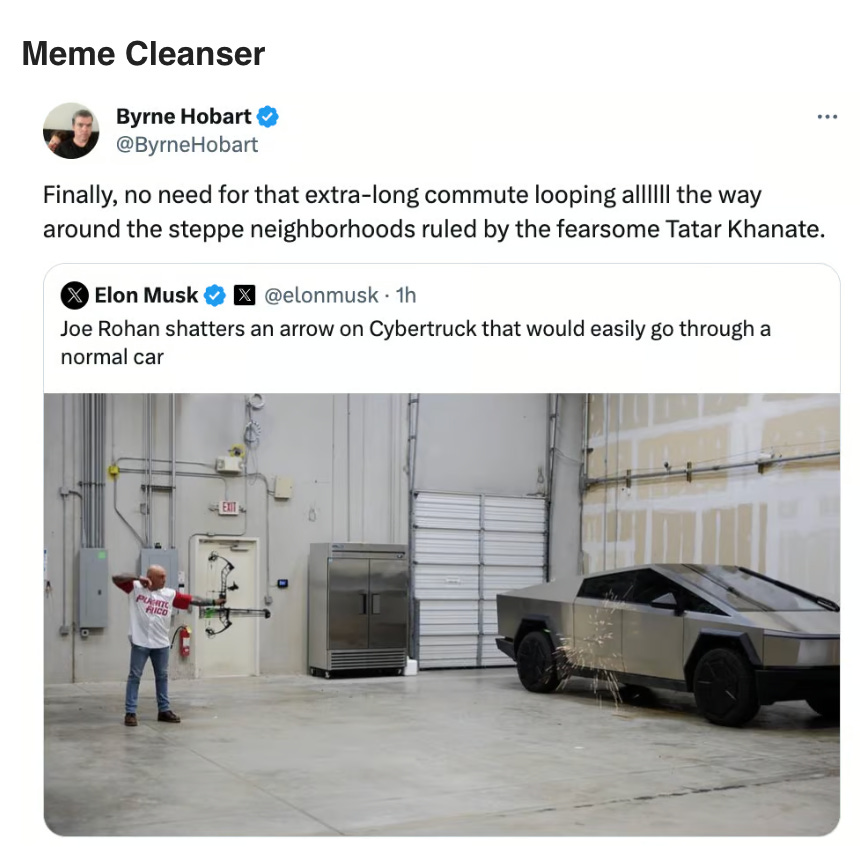Click Elon Musk's X logo avatar
The height and width of the screenshot is (854, 860).
tap(75, 295)
